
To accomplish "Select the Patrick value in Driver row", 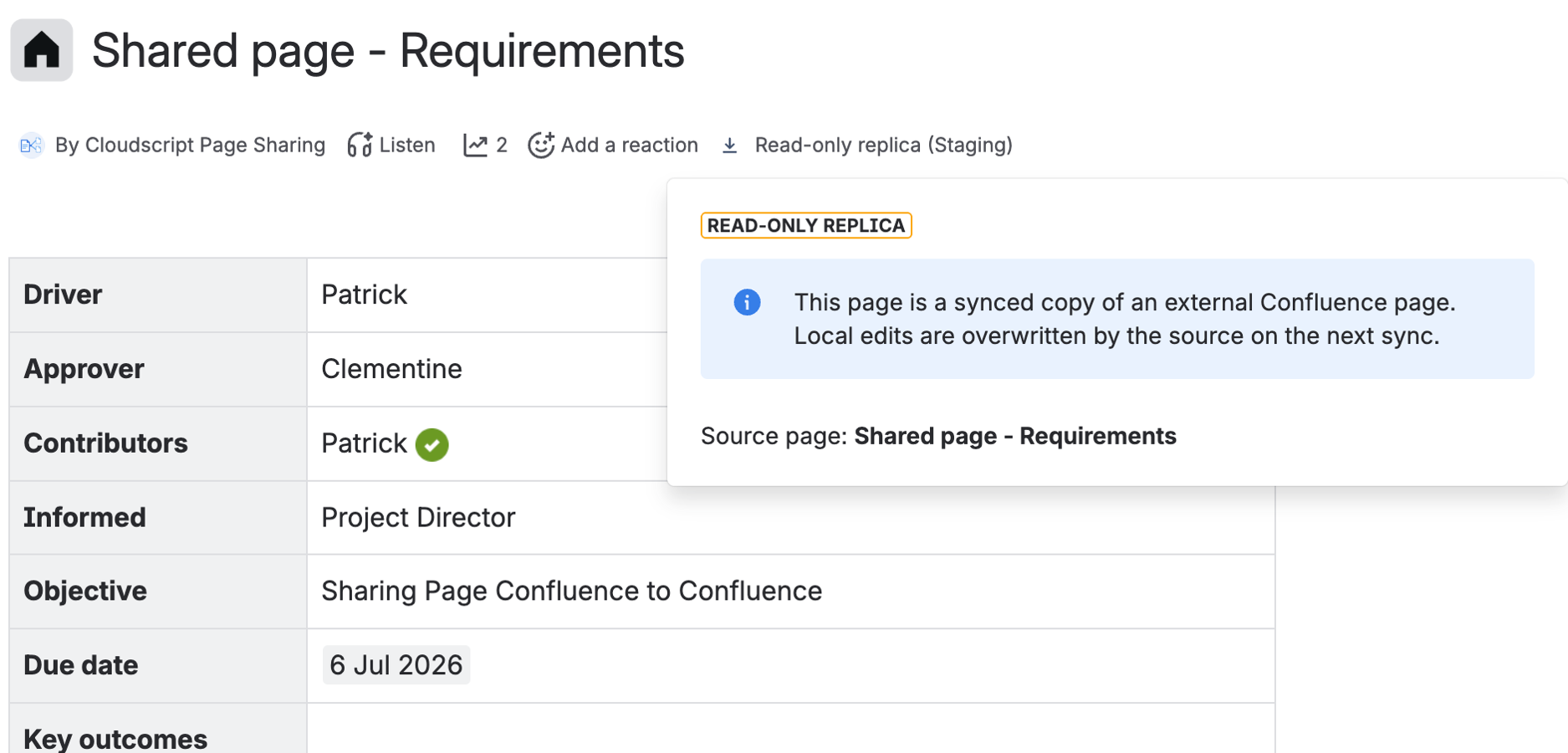I will coord(364,295).
